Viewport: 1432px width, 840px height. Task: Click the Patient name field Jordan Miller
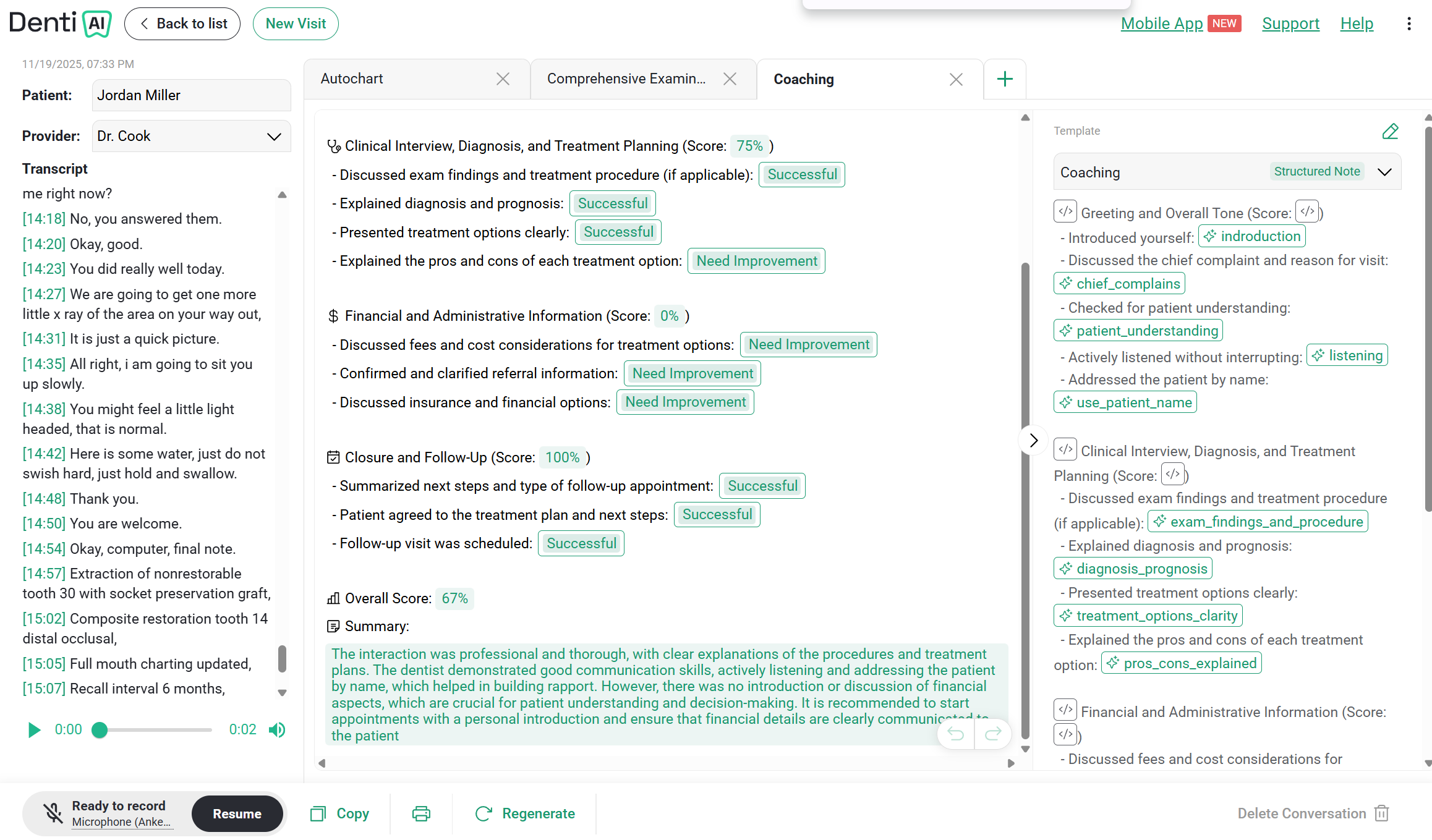pyautogui.click(x=192, y=95)
